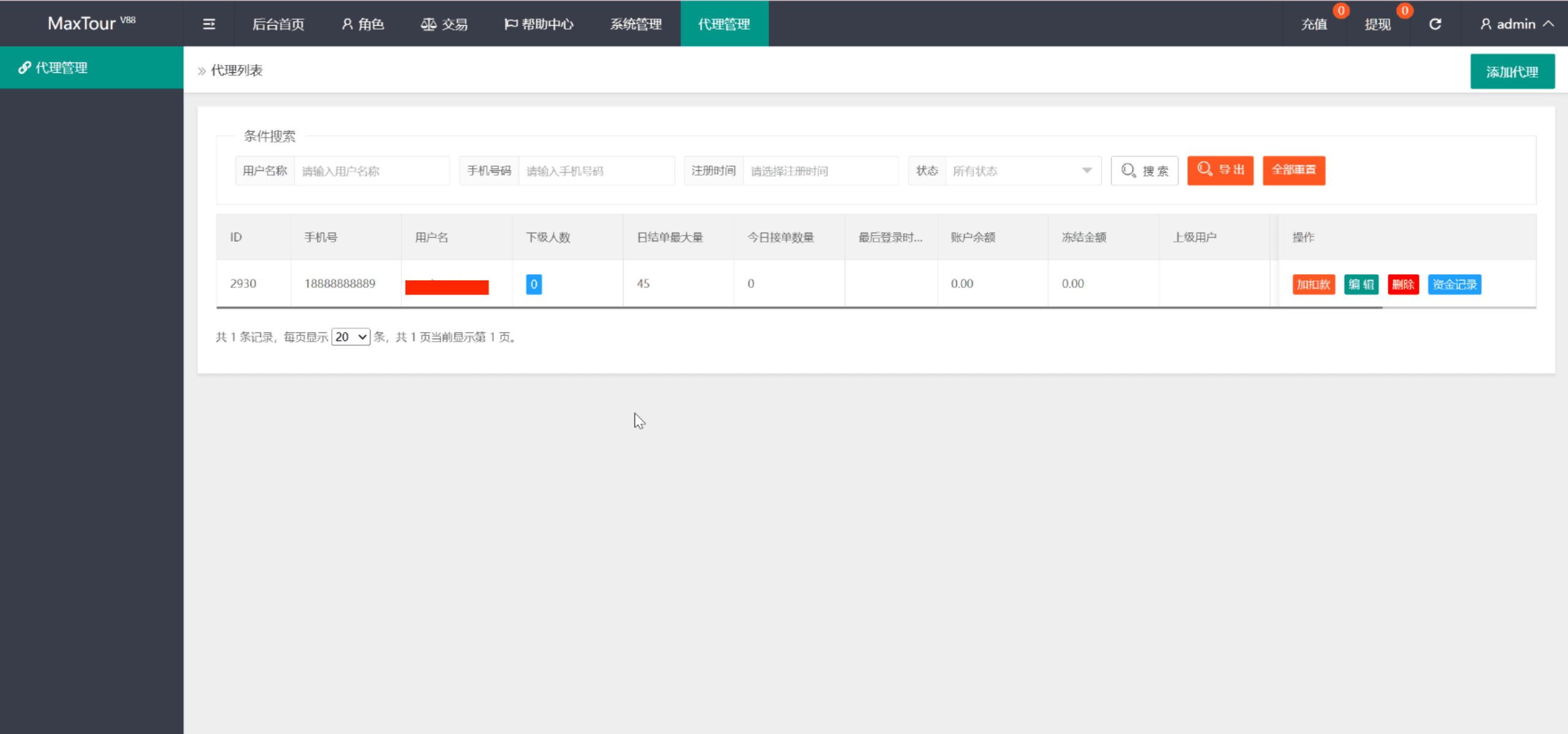Image resolution: width=1568 pixels, height=734 pixels.
Task: Click the sidebar collapse hamburger icon
Action: [x=209, y=24]
